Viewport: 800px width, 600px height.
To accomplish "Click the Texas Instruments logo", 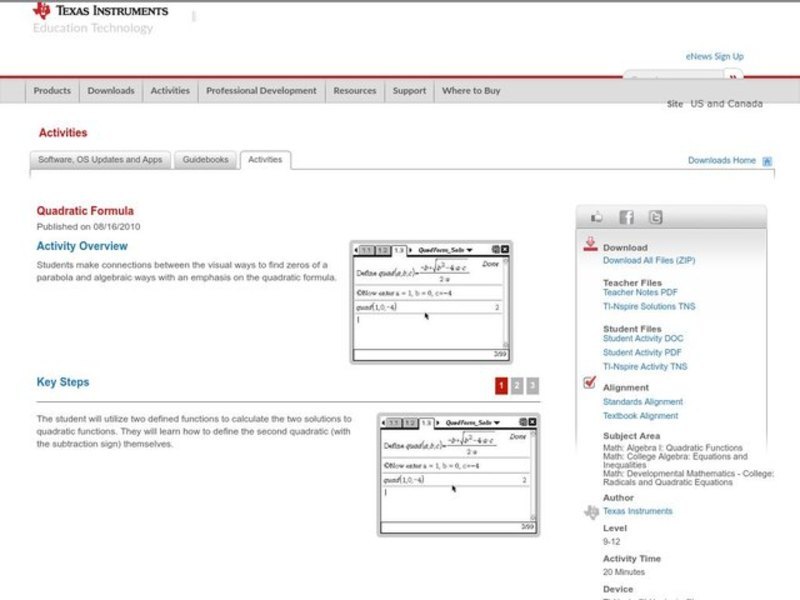I will click(100, 11).
